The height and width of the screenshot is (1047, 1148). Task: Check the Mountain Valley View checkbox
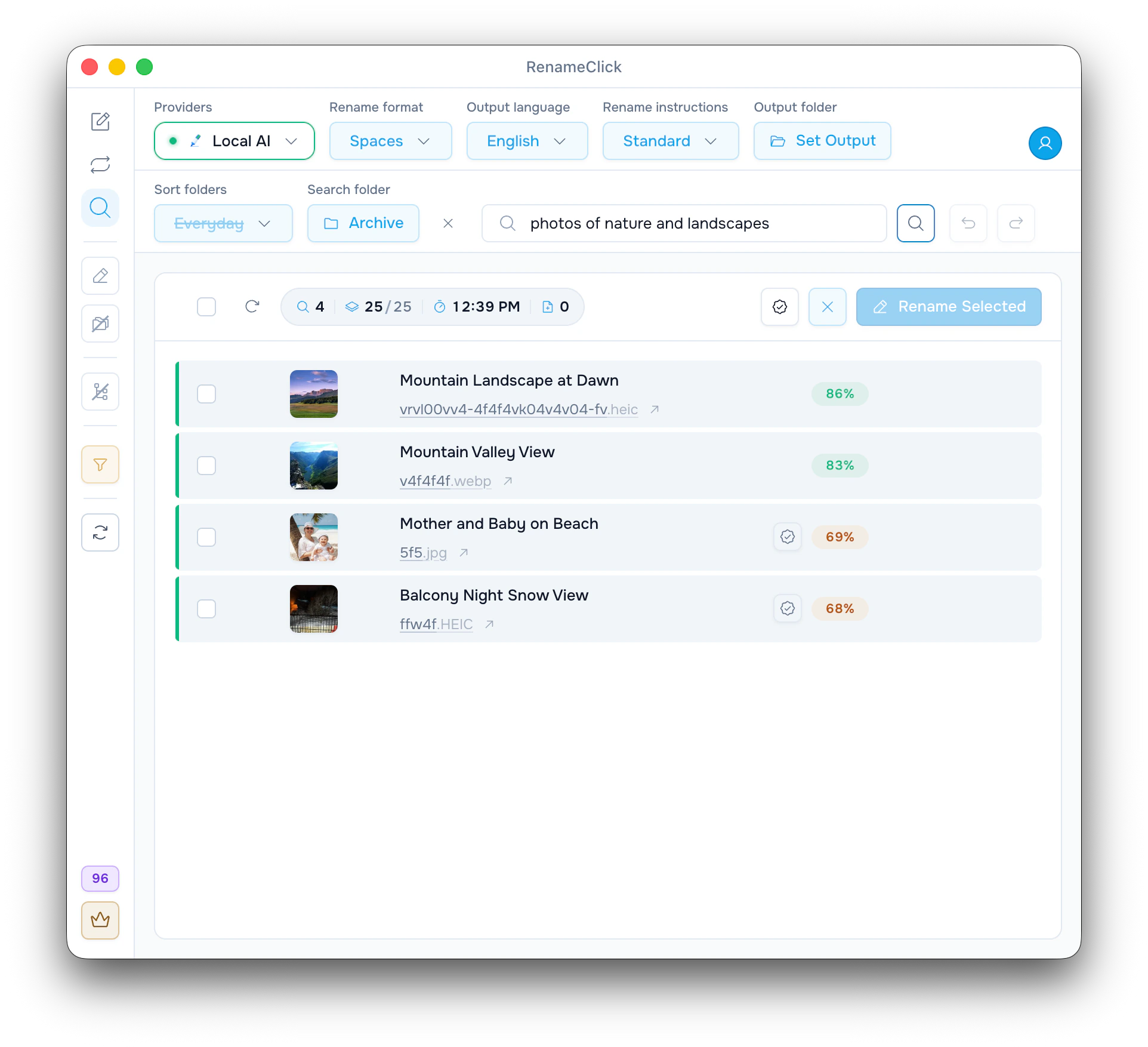pyautogui.click(x=206, y=466)
